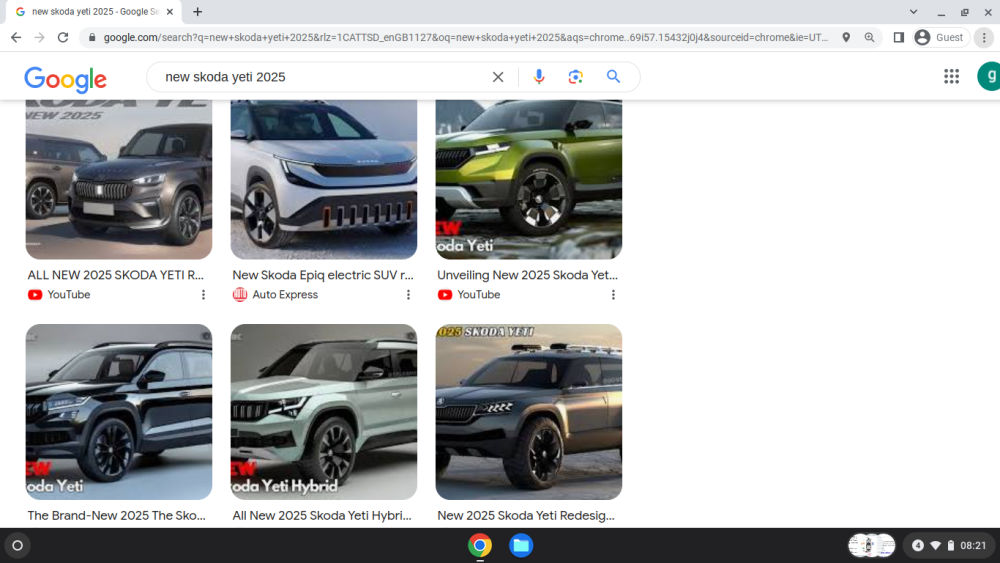Open the shelf overview thumbnails
The height and width of the screenshot is (563, 1000).
coord(872,545)
